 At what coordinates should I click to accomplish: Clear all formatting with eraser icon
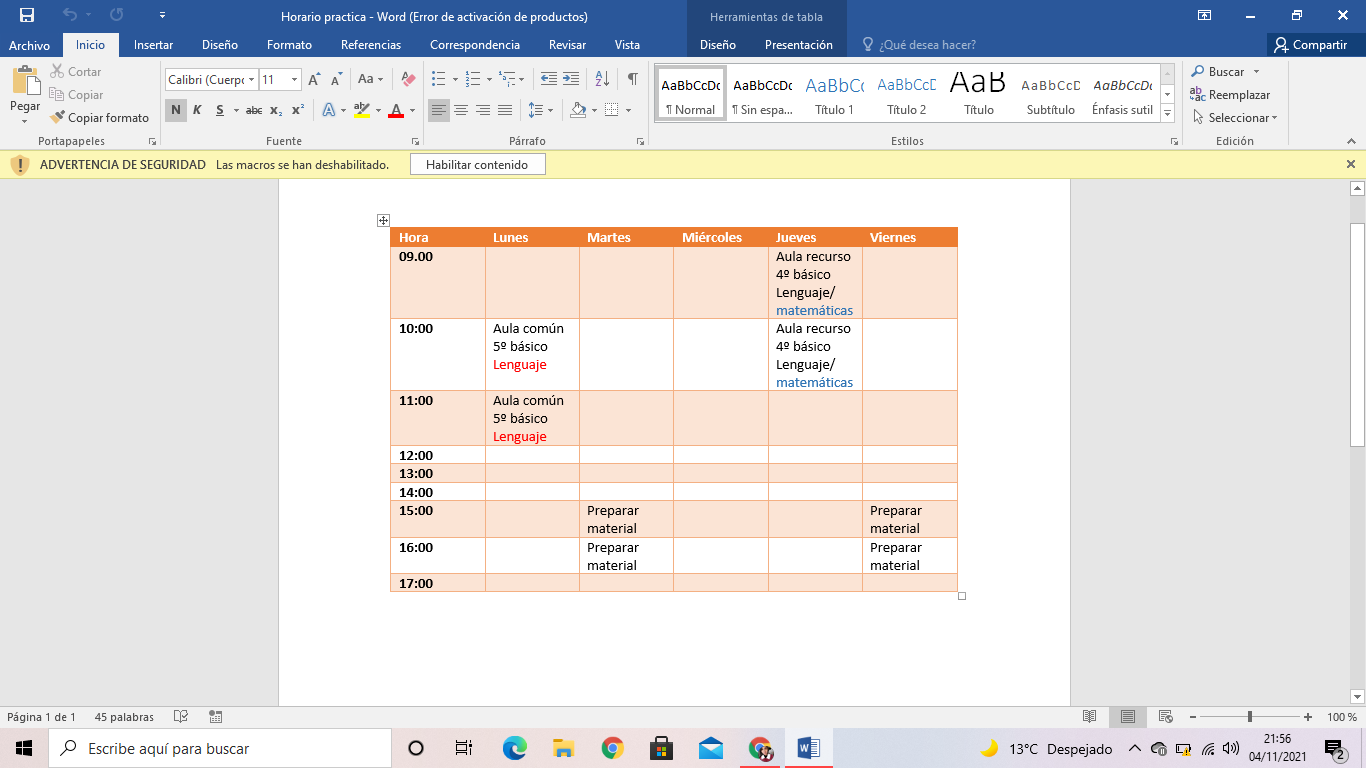click(408, 79)
